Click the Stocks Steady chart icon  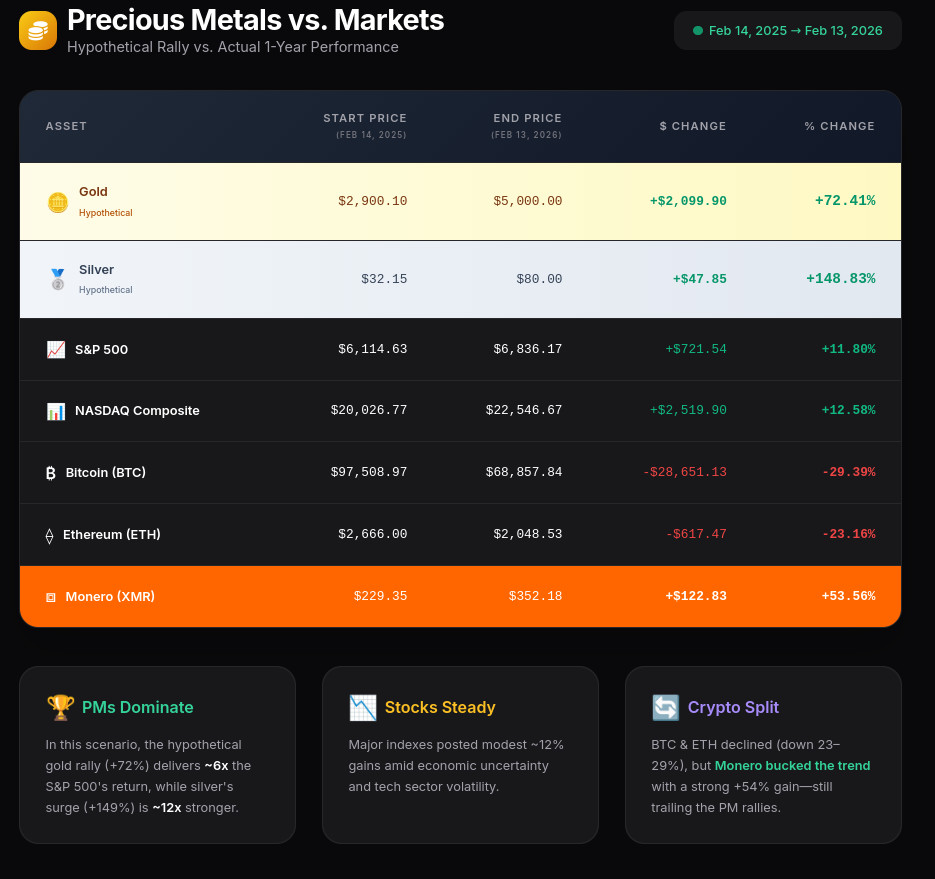362,708
